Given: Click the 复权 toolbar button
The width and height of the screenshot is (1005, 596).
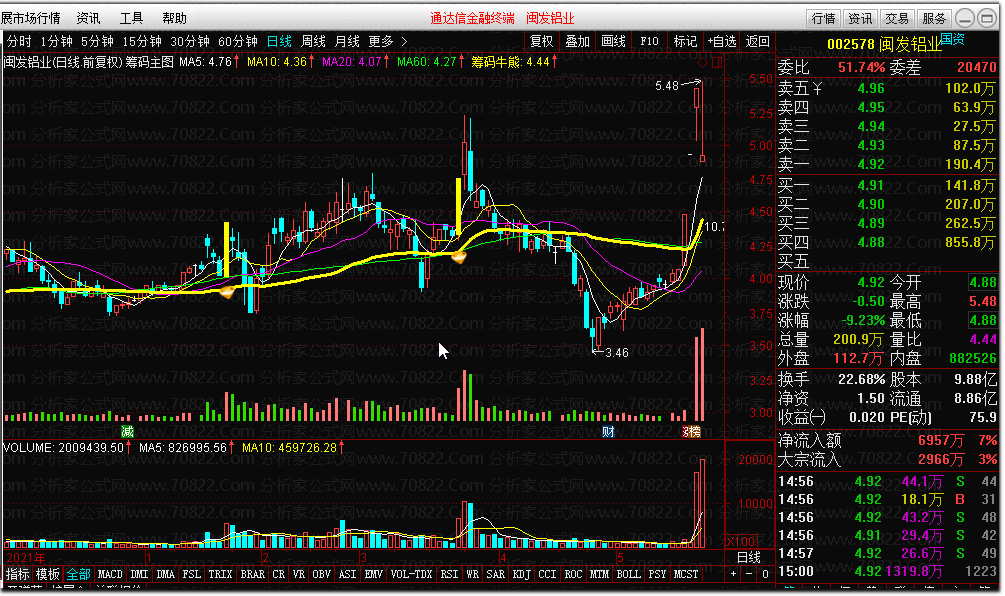Looking at the screenshot, I should click(542, 42).
